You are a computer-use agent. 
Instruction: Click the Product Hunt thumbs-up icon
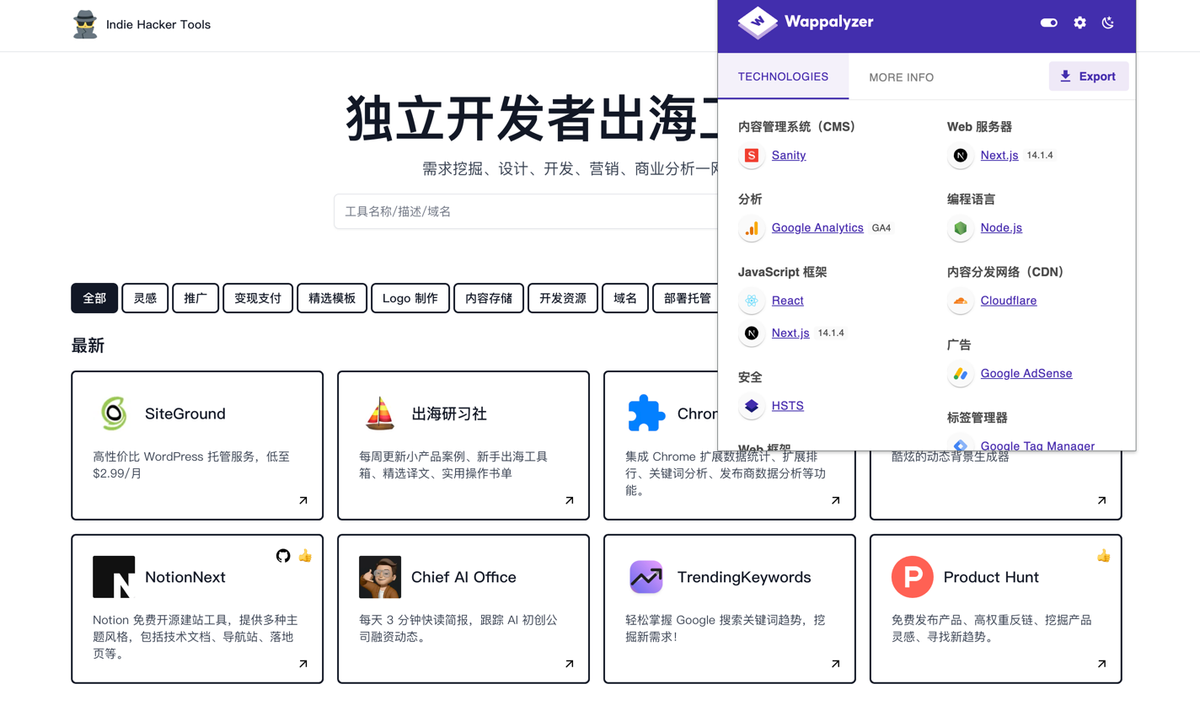(x=1103, y=555)
